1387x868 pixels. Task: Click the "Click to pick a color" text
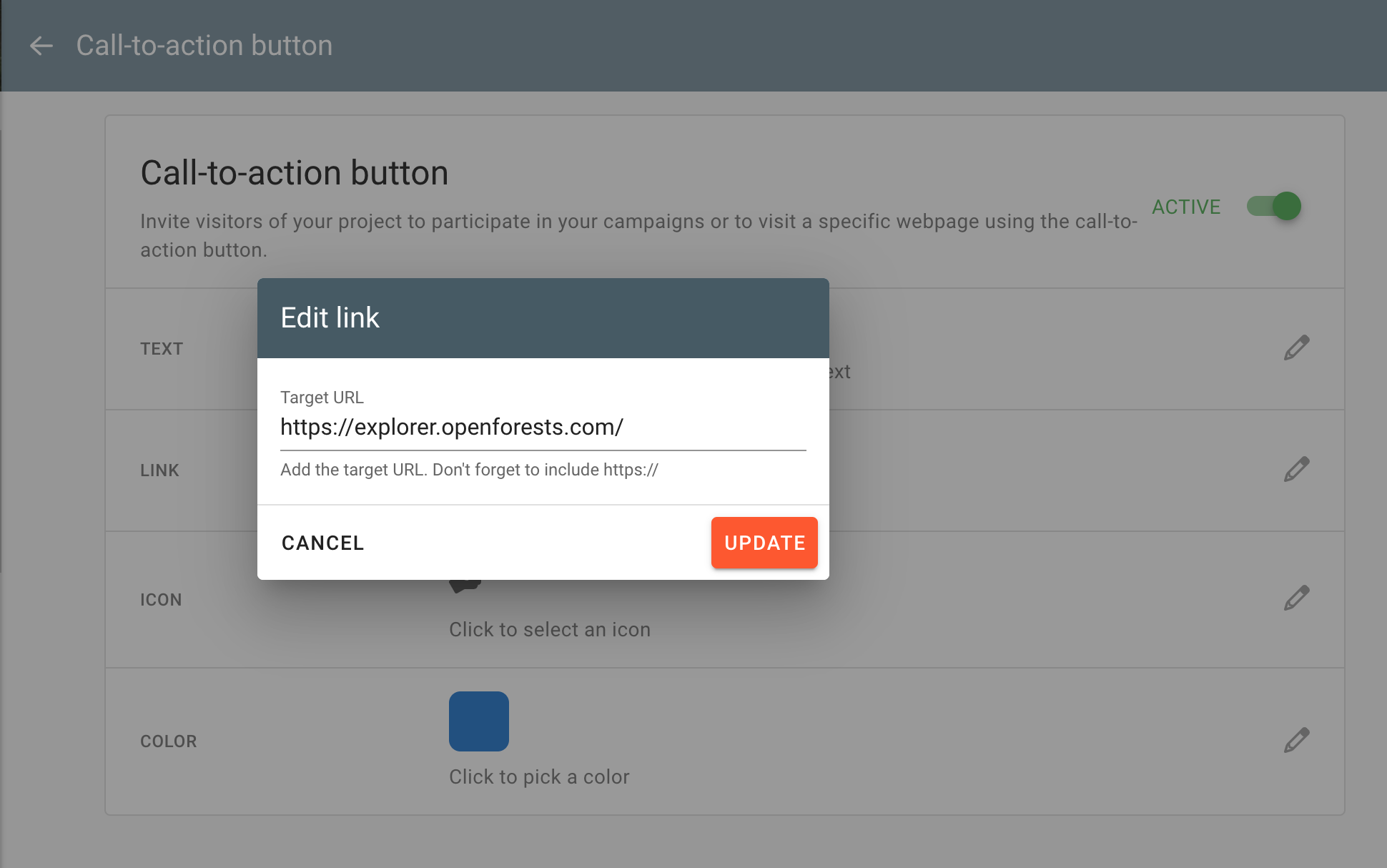(x=539, y=777)
